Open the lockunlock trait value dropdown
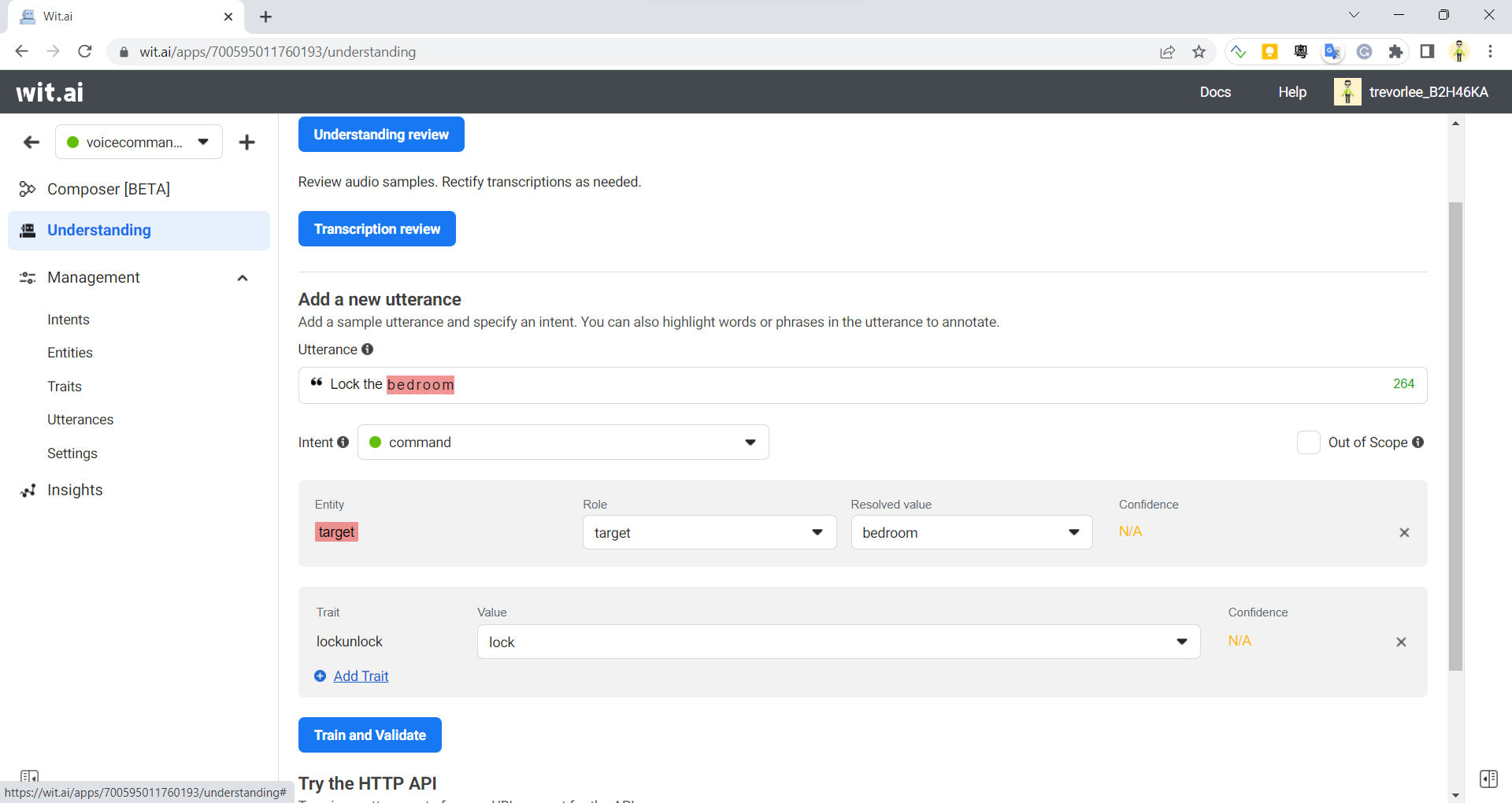 839,642
